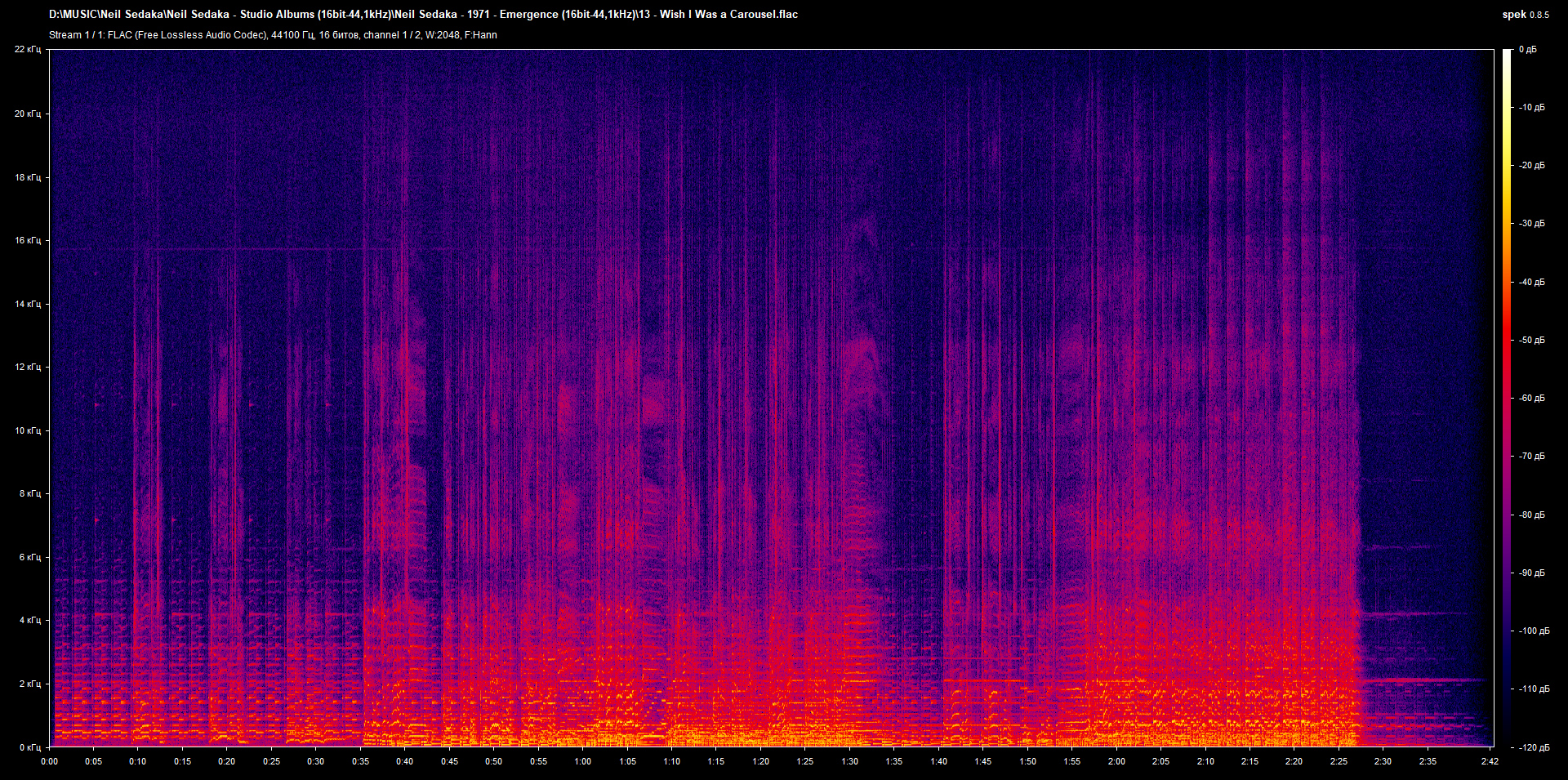This screenshot has height=780, width=1568.
Task: Click the -20 дБ level label
Action: (1531, 166)
